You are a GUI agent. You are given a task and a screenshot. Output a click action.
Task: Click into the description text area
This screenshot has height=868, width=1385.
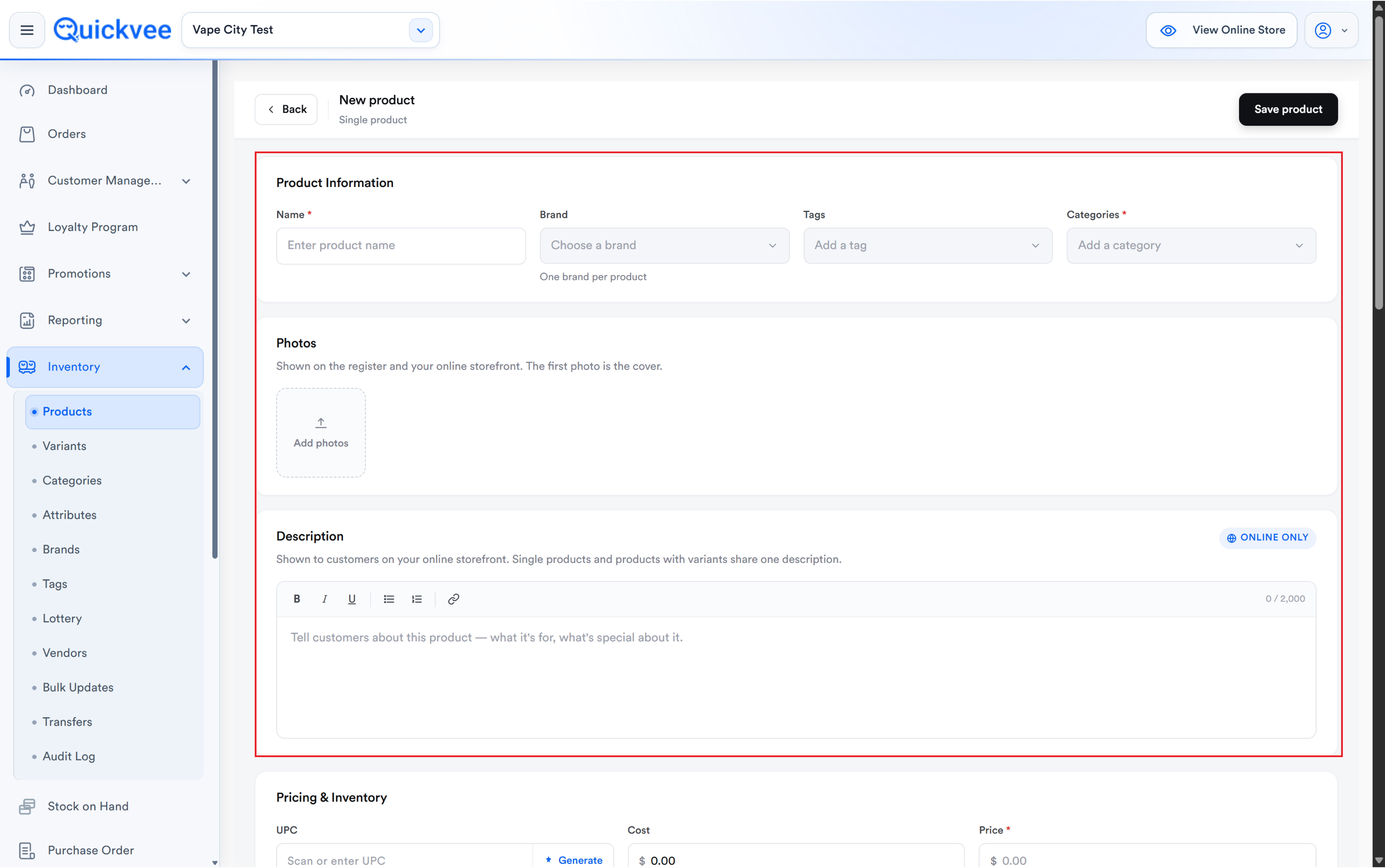pyautogui.click(x=796, y=677)
